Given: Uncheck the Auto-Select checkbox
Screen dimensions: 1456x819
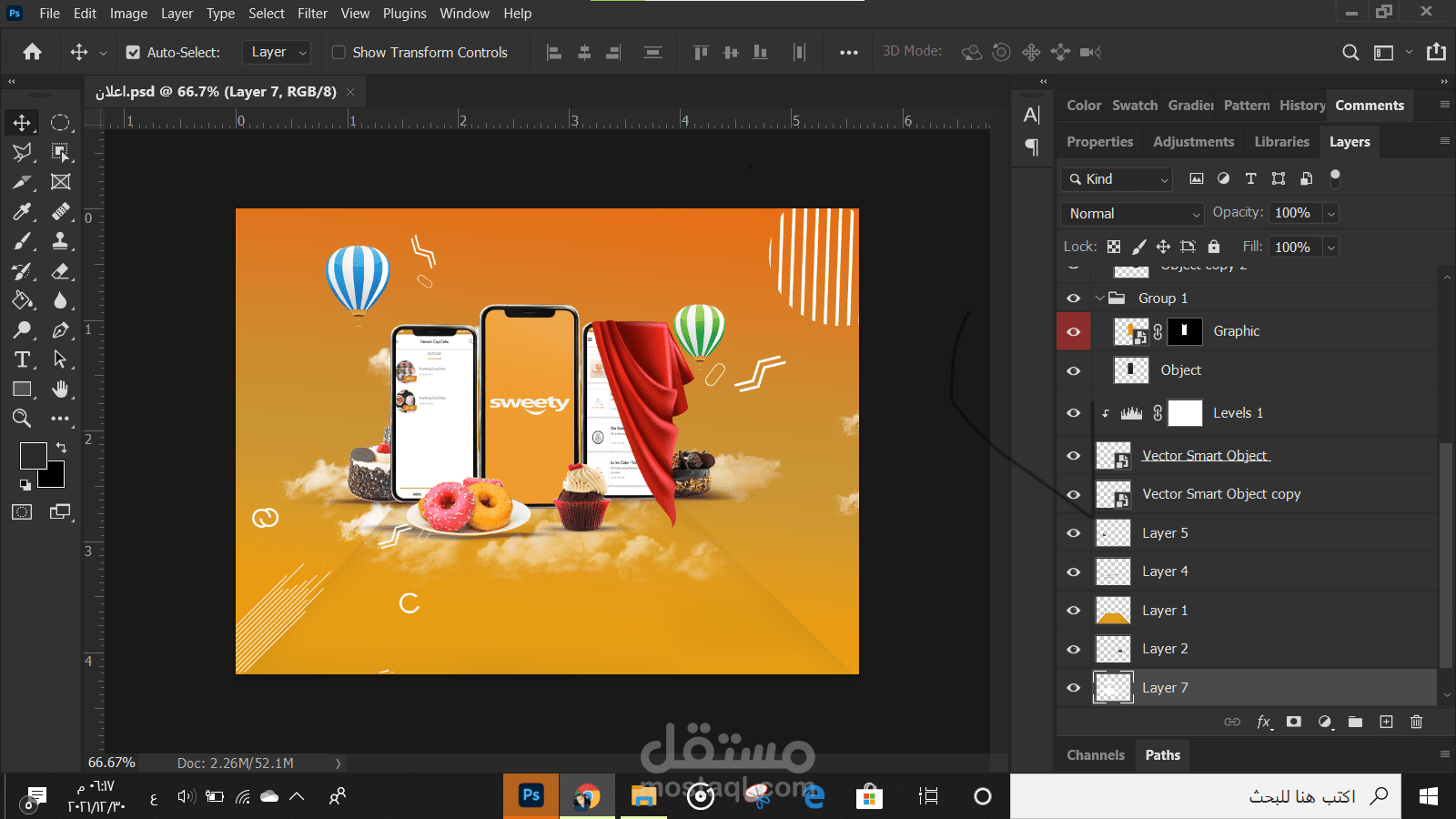Looking at the screenshot, I should coord(133,53).
